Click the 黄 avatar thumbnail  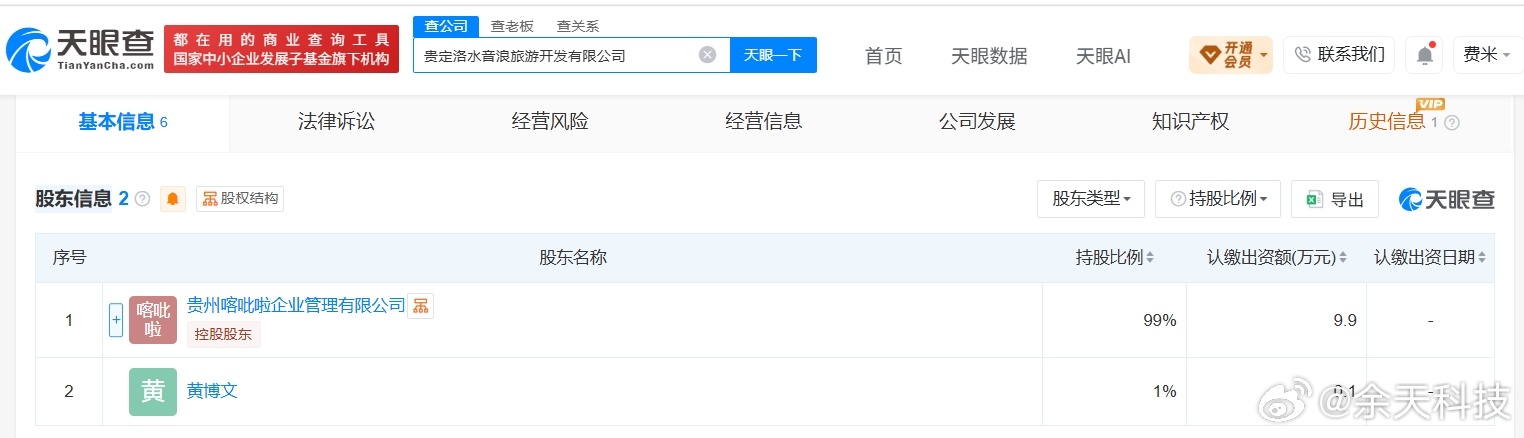pos(153,391)
